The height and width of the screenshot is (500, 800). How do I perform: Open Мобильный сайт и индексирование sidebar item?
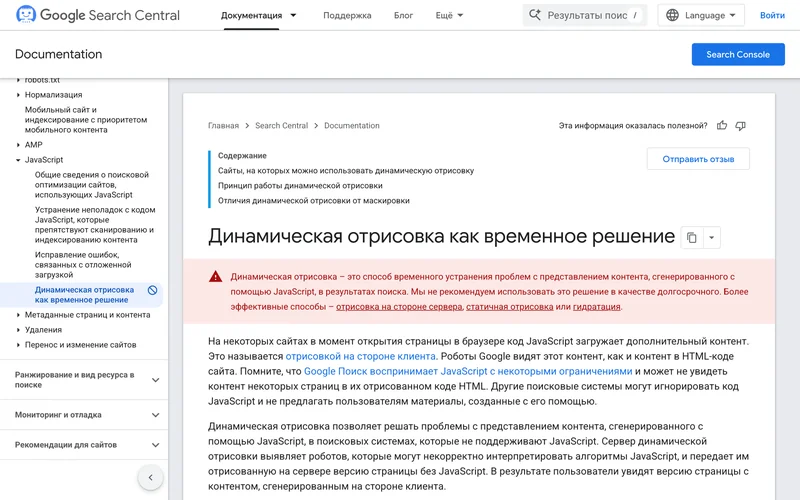tap(86, 120)
